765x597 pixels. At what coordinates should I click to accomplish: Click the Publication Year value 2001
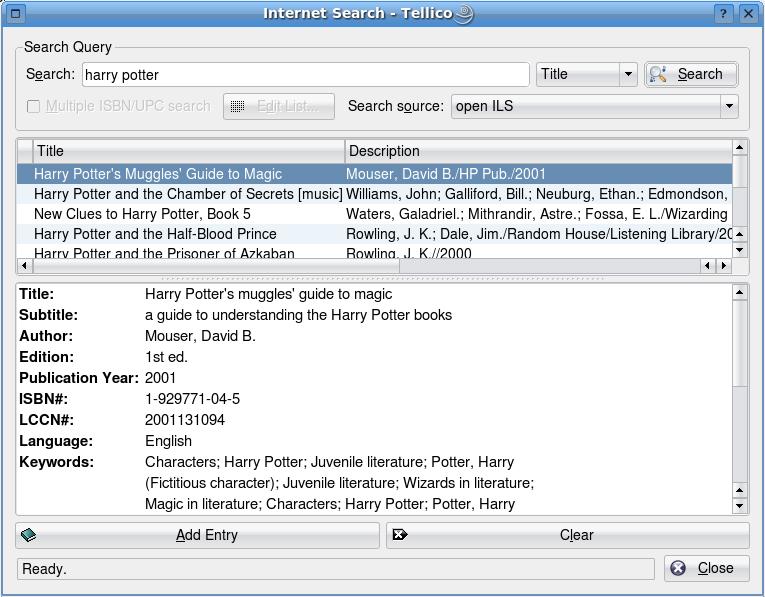(160, 378)
